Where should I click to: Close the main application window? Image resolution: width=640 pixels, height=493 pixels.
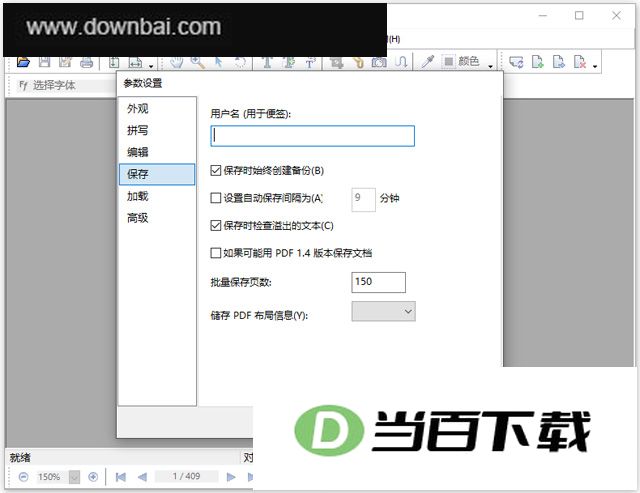click(616, 16)
